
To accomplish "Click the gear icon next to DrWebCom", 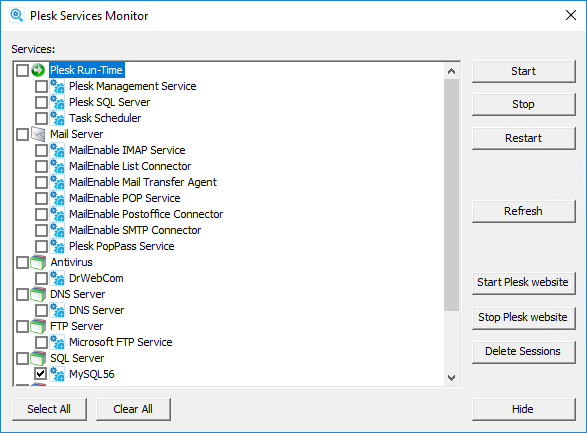I will [57, 278].
